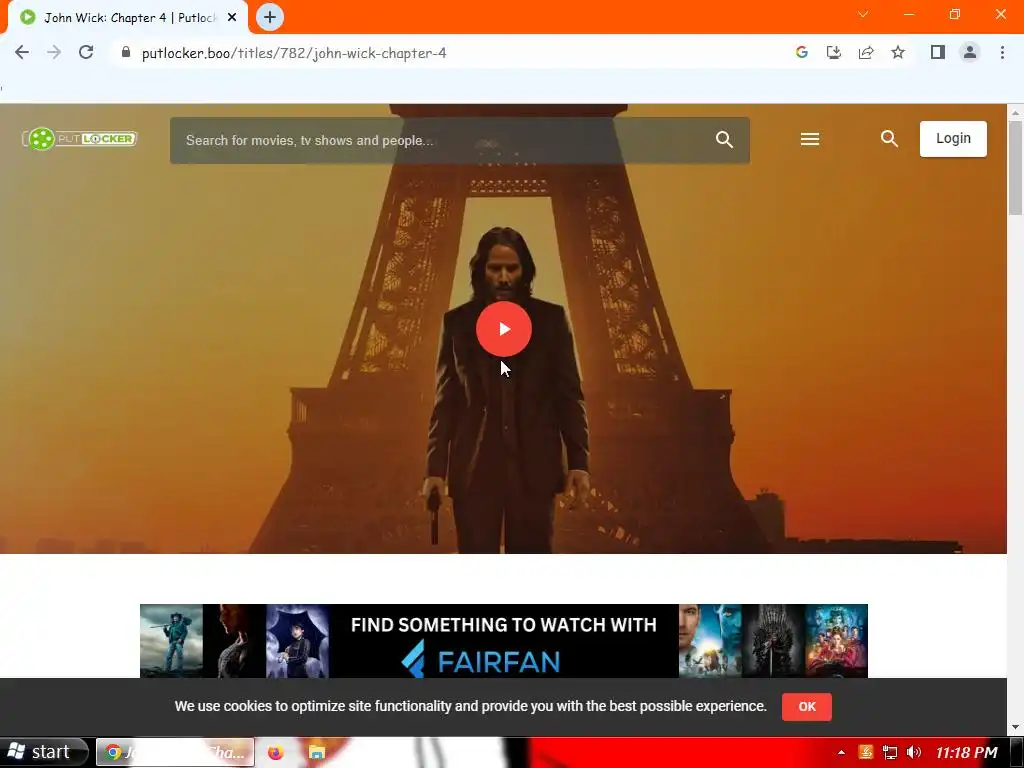The width and height of the screenshot is (1024, 768).
Task: Click the magnifier inside the search box
Action: click(x=724, y=139)
